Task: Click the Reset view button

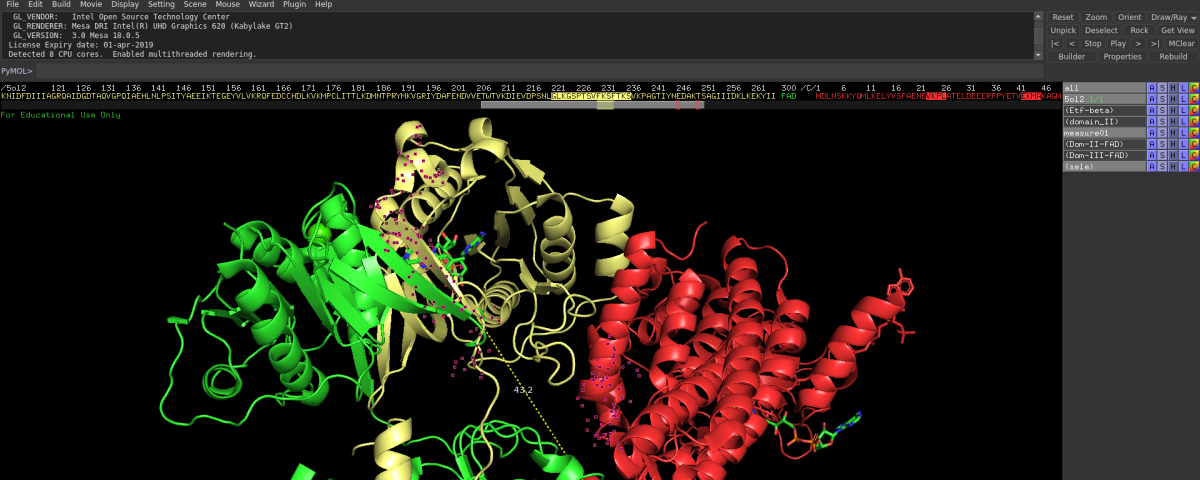Action: 1063,17
